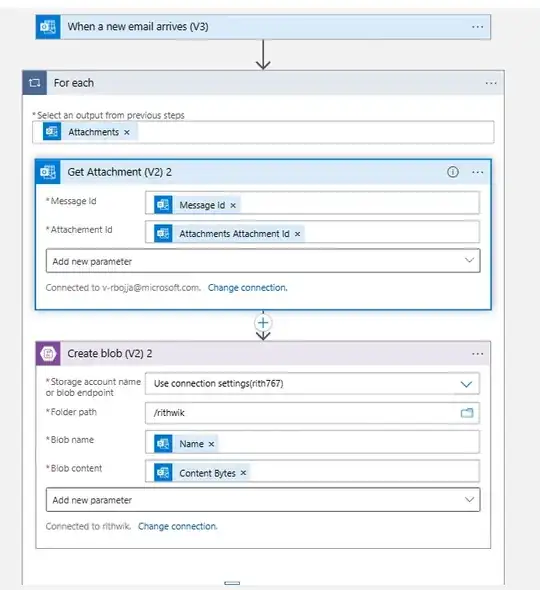Open the ellipsis menu of the email trigger
Screen dimensions: 540x590
coord(478,27)
